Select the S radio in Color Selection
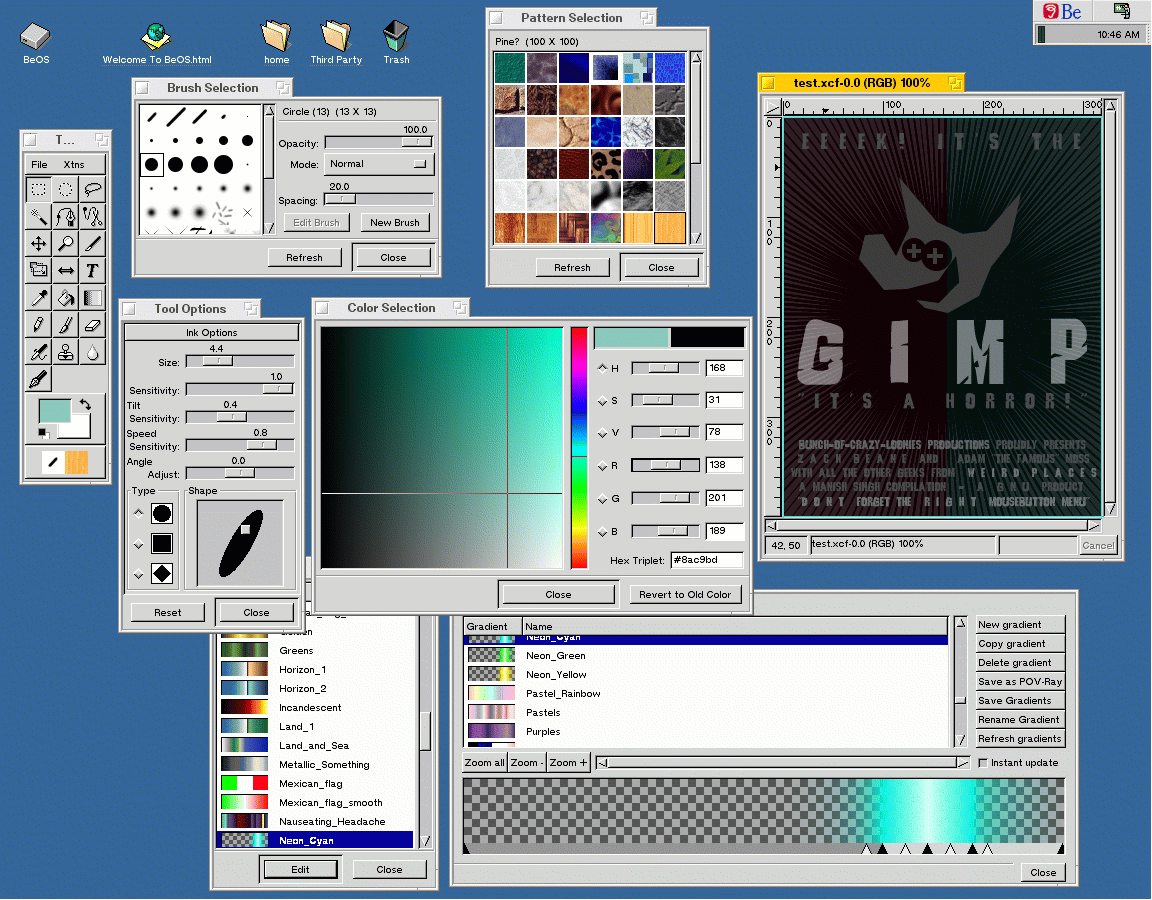The height and width of the screenshot is (900, 1152). (602, 401)
